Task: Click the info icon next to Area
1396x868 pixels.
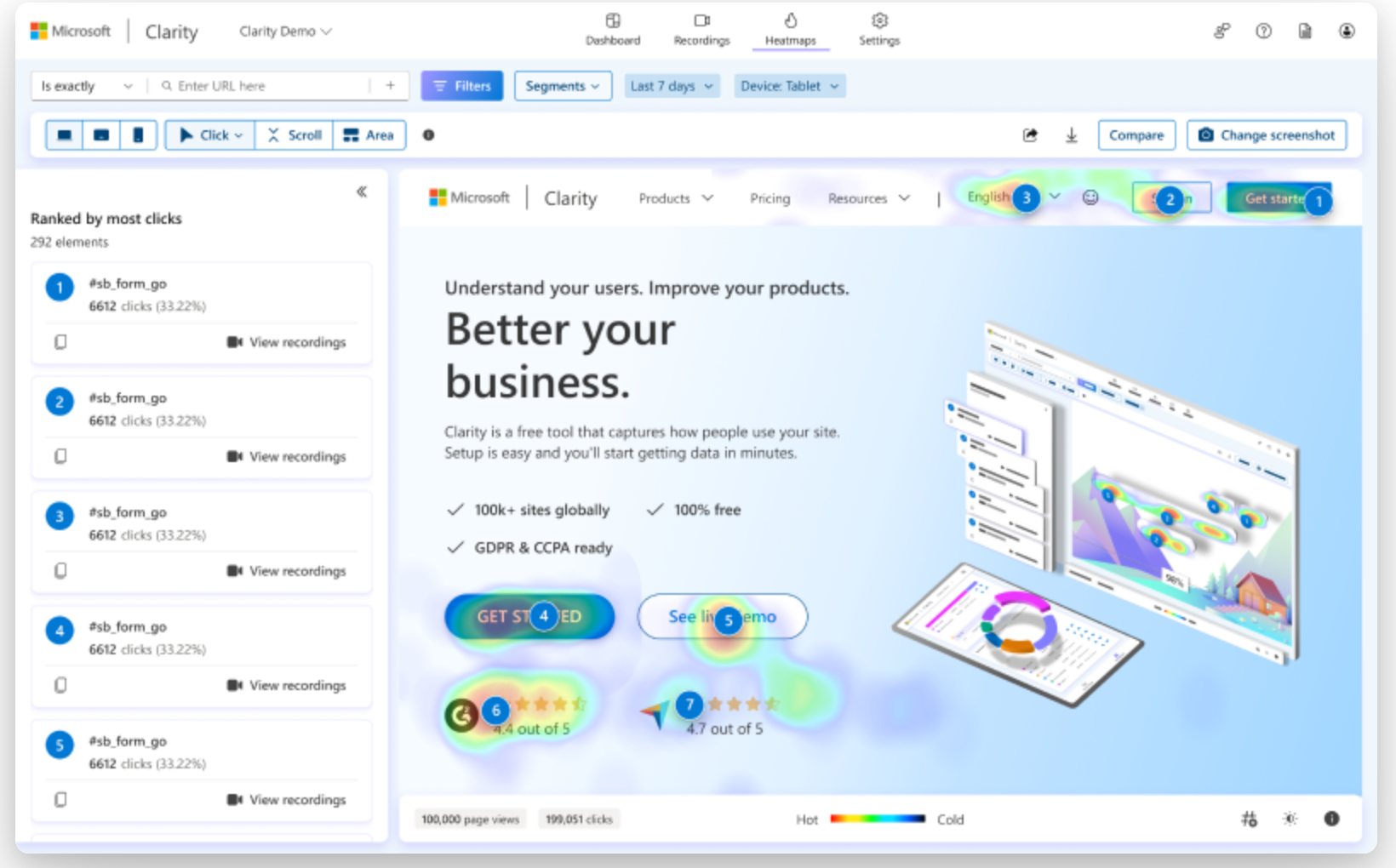Action: [429, 134]
